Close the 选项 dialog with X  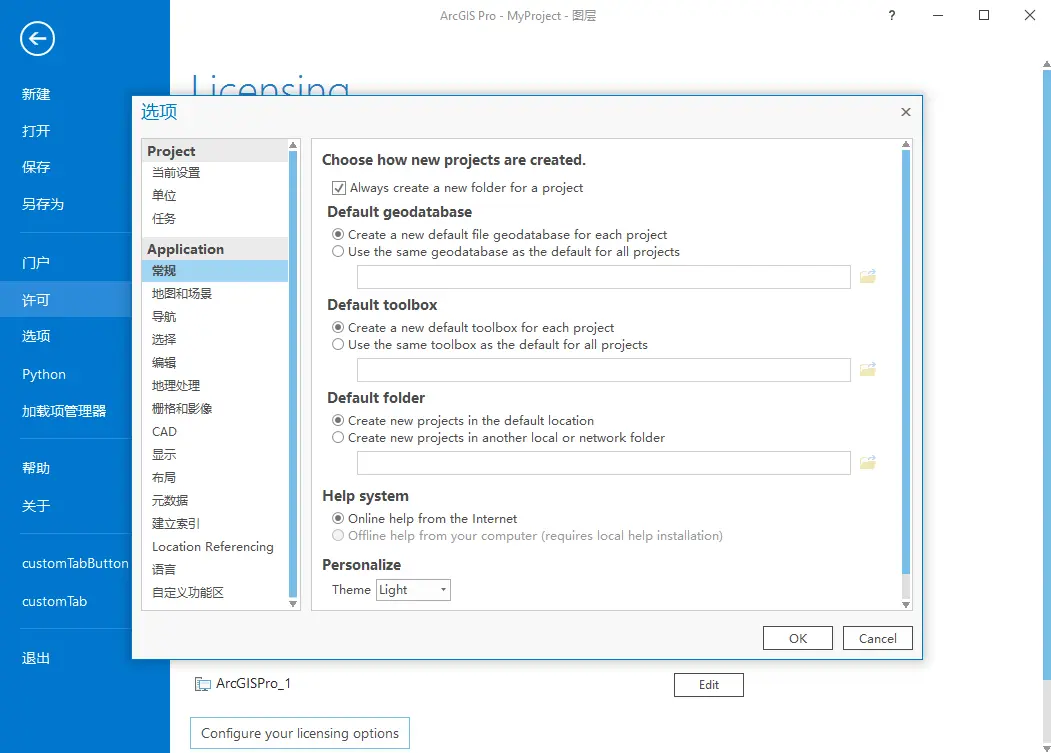(906, 112)
